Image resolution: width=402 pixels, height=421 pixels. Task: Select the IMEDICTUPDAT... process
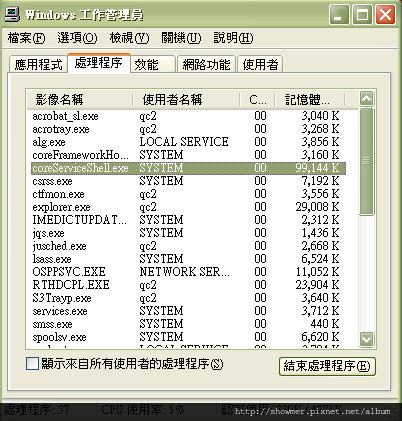pos(188,220)
